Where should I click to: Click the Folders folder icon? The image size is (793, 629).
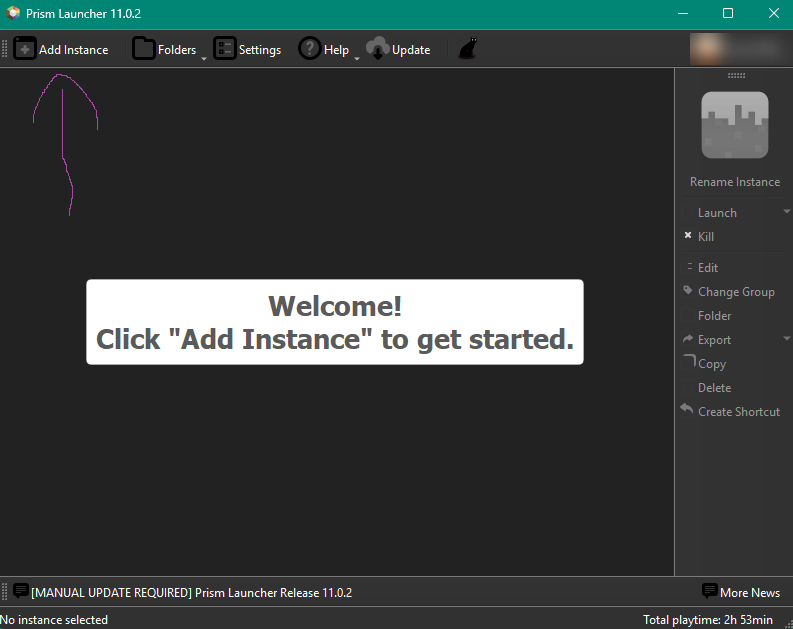click(144, 49)
